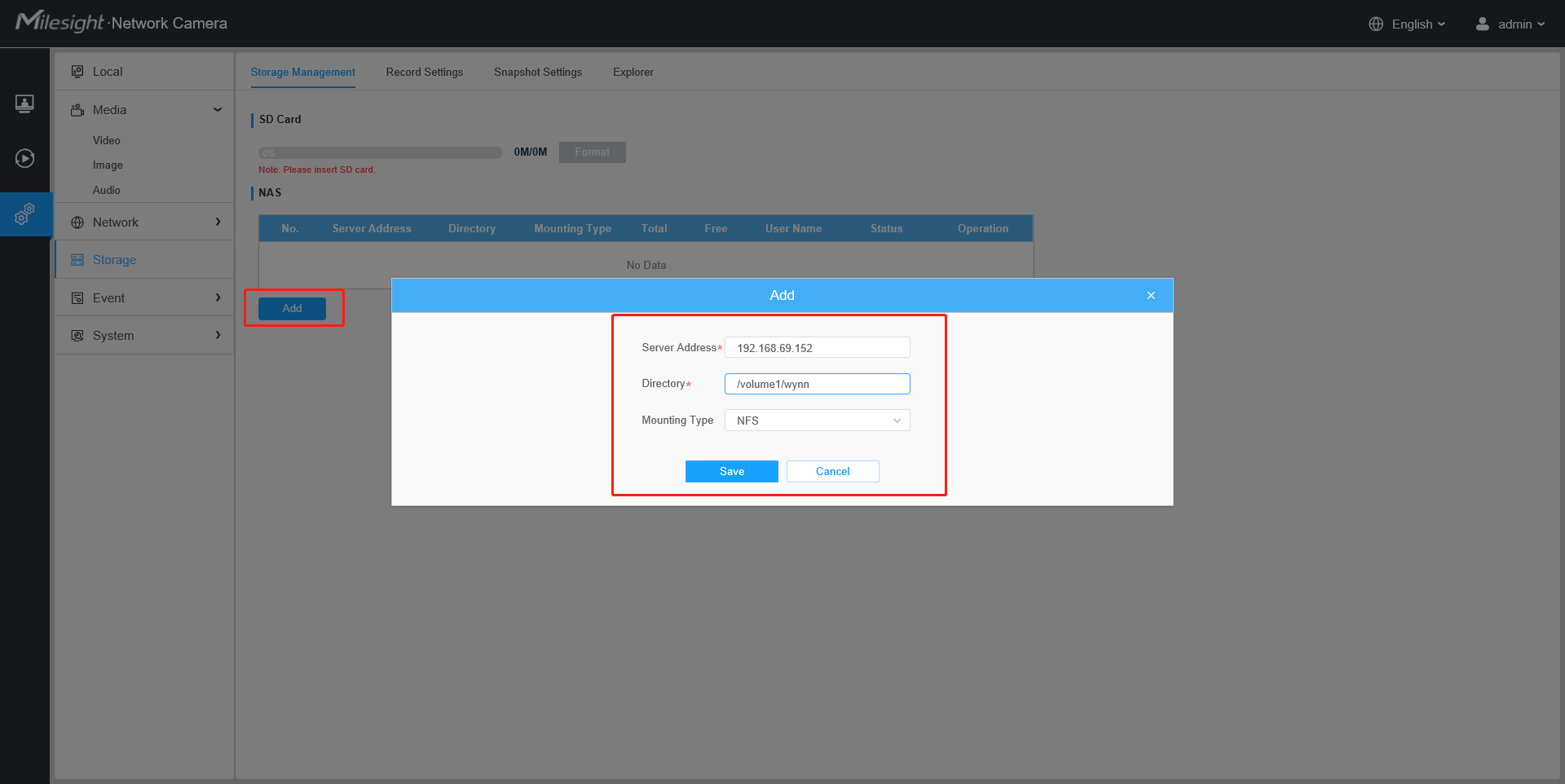Switch to Record Settings tab
Image resolution: width=1565 pixels, height=784 pixels.
coord(425,73)
